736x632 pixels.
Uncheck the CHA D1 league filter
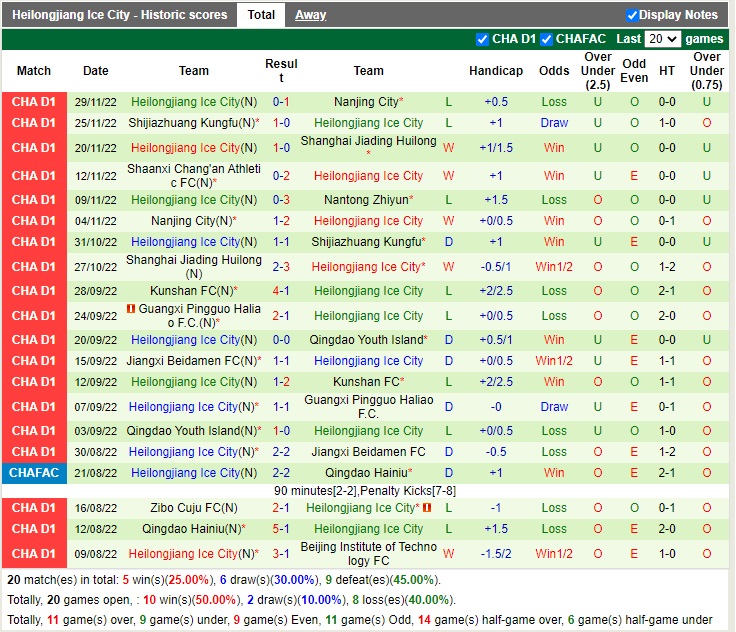(483, 39)
